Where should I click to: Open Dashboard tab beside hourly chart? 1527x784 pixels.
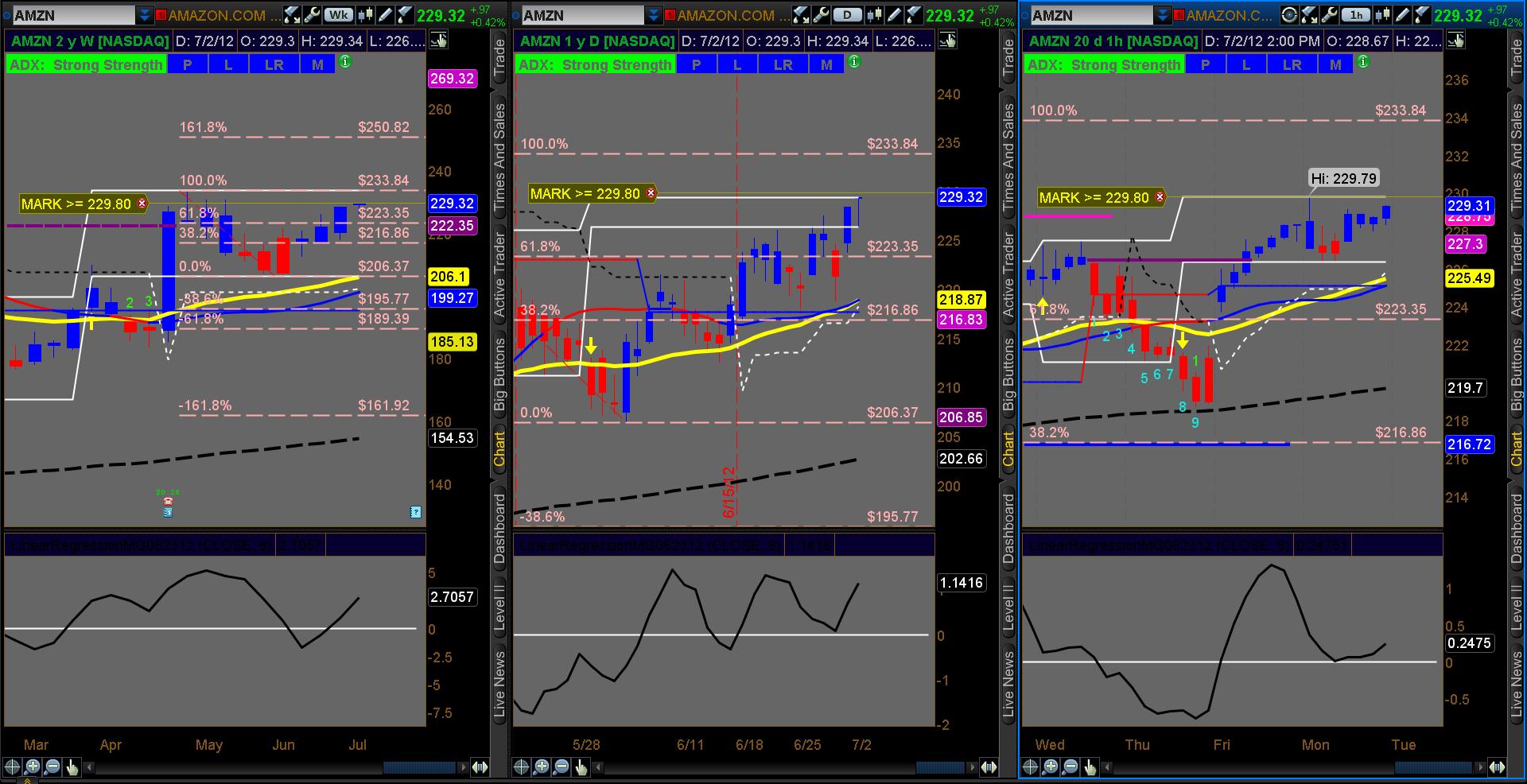click(1517, 528)
